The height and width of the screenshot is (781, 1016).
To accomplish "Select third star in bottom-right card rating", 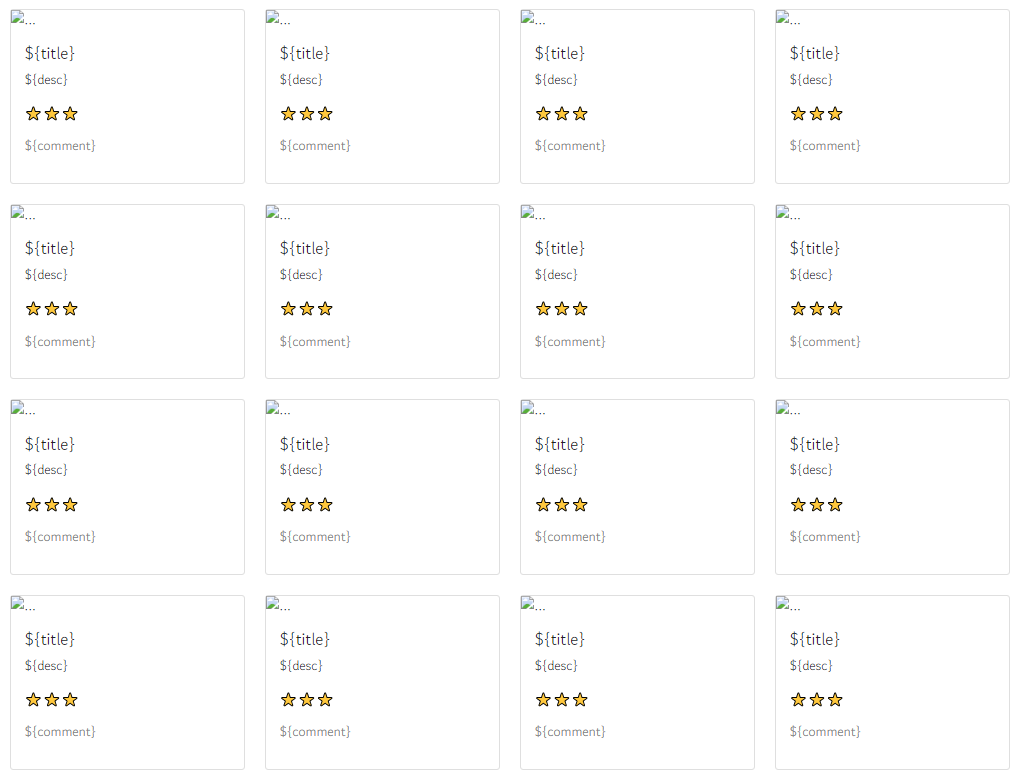I will click(x=835, y=700).
